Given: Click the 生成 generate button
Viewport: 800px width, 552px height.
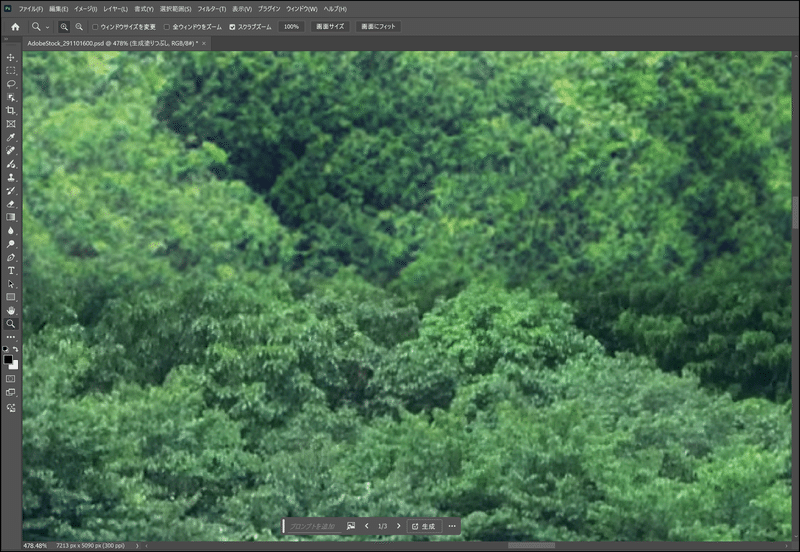Looking at the screenshot, I should (423, 526).
